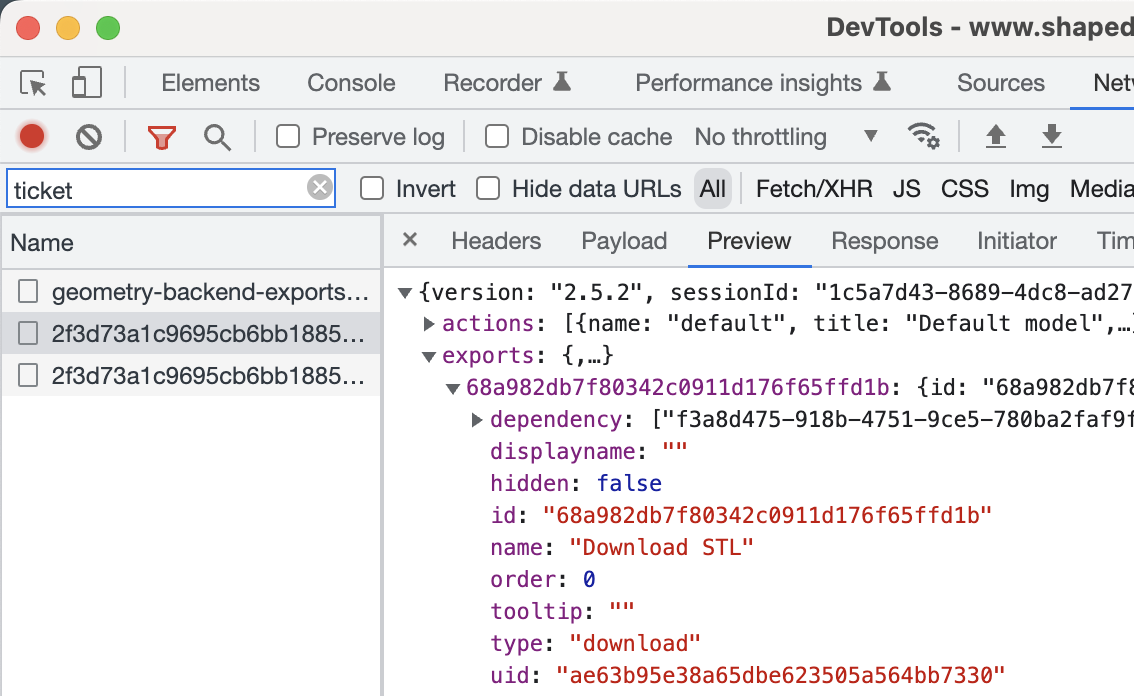This screenshot has height=696, width=1134.
Task: Open the No throttling dropdown
Action: 785,137
